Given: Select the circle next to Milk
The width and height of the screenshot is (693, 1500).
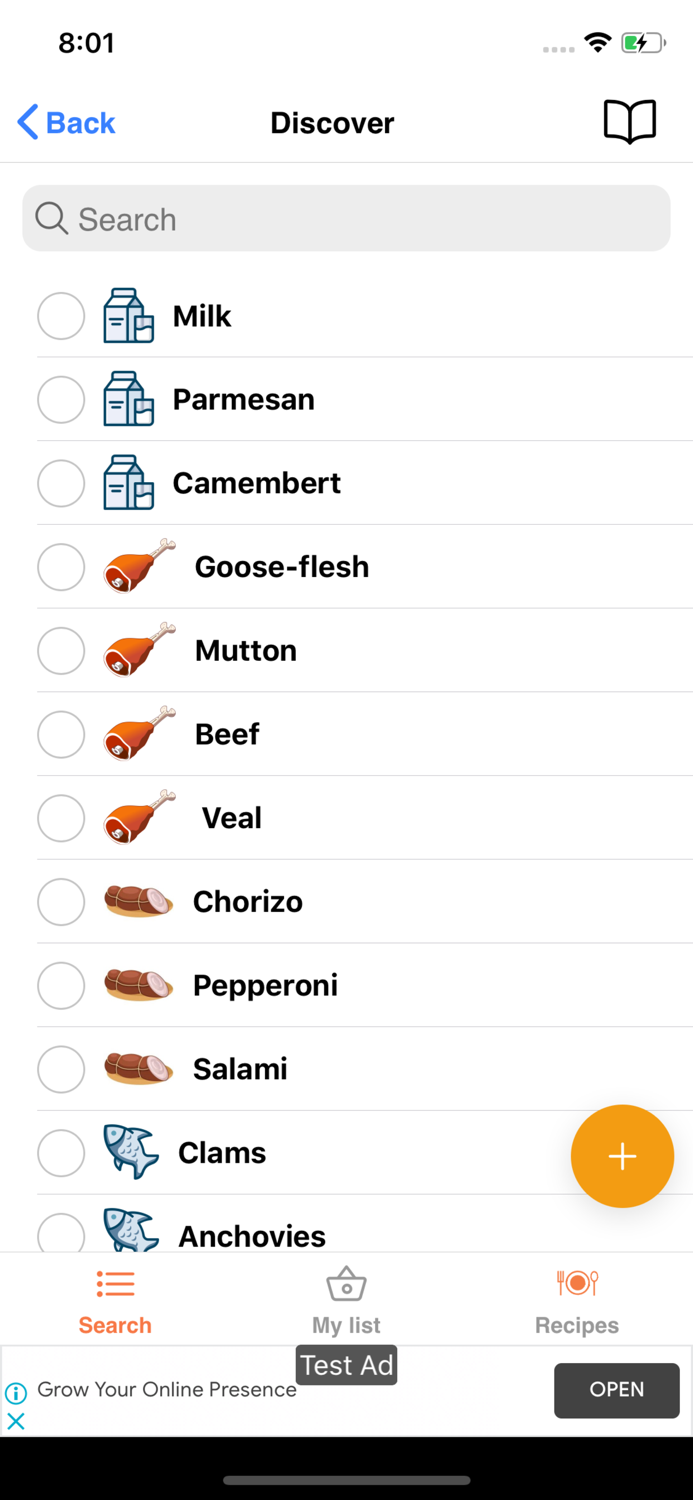Looking at the screenshot, I should [61, 315].
